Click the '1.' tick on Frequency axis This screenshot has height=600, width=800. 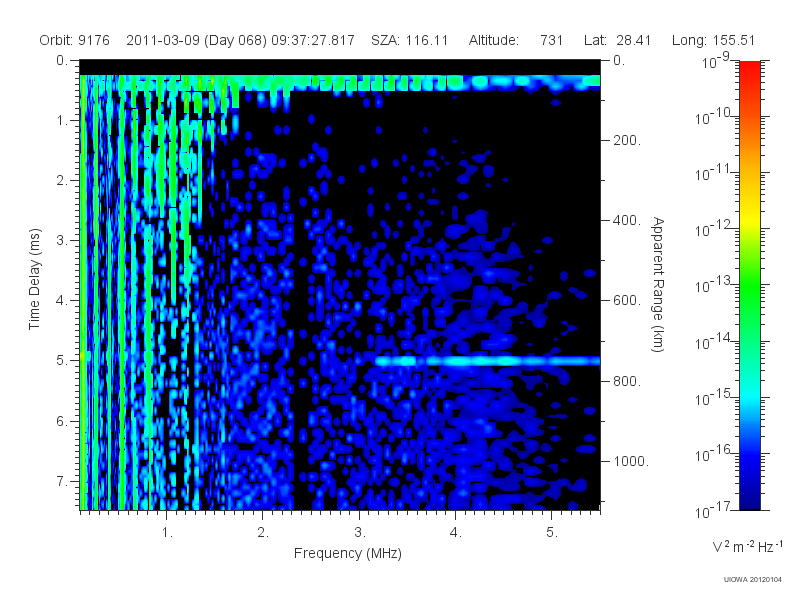[167, 533]
